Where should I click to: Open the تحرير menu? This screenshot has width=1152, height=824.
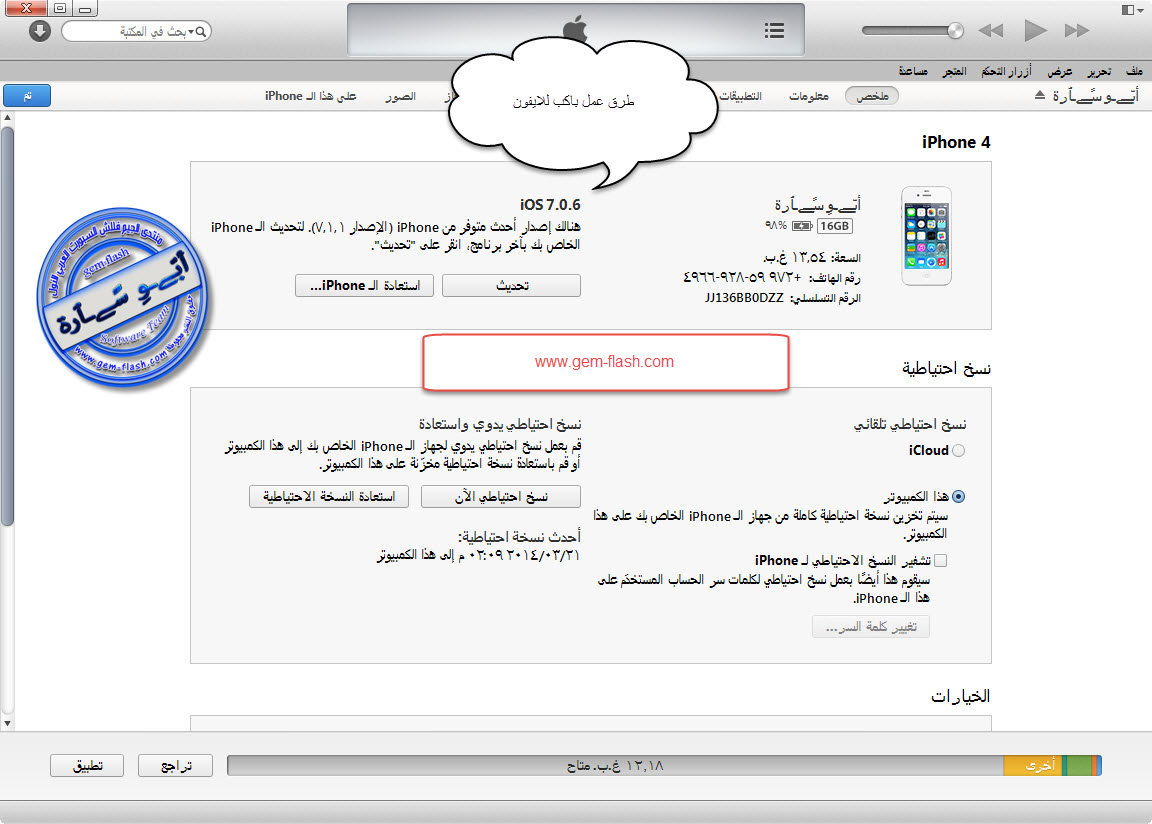pyautogui.click(x=1099, y=71)
